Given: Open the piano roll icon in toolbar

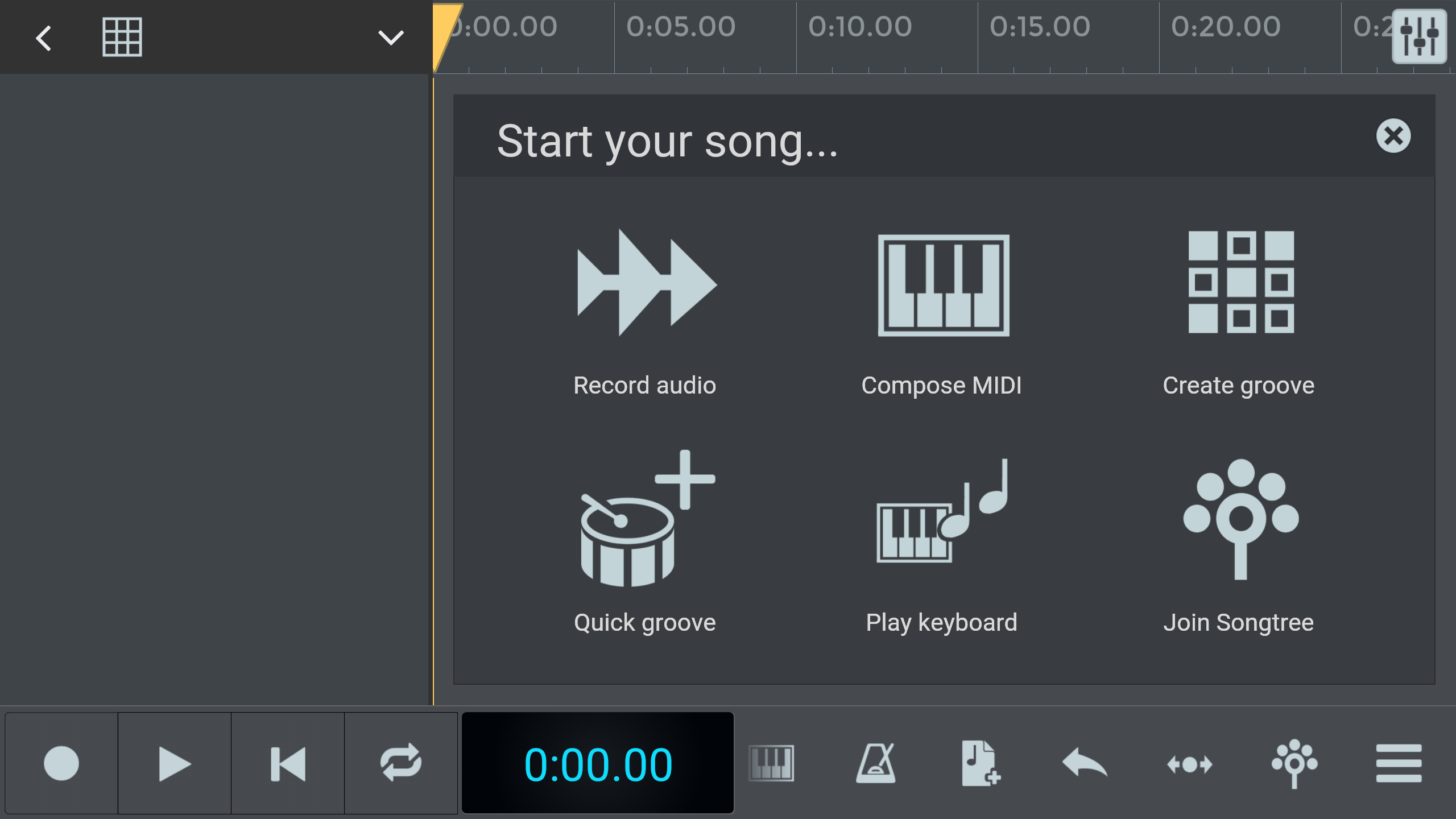Looking at the screenshot, I should coord(772,764).
